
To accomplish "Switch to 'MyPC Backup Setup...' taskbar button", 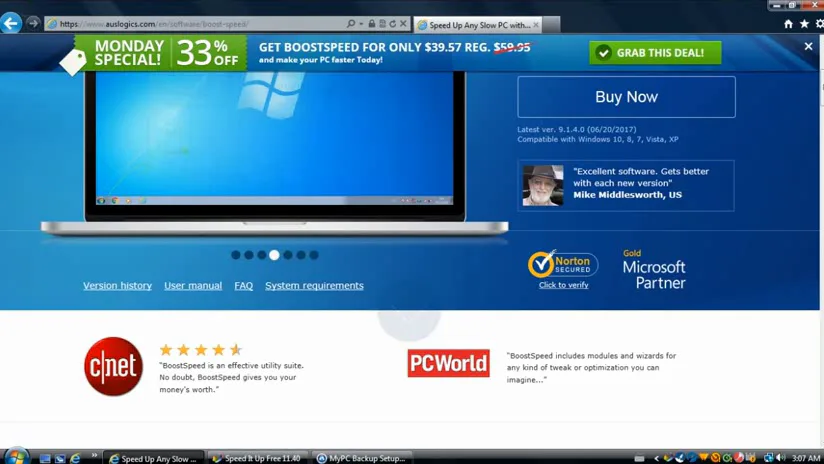I will pos(362,458).
